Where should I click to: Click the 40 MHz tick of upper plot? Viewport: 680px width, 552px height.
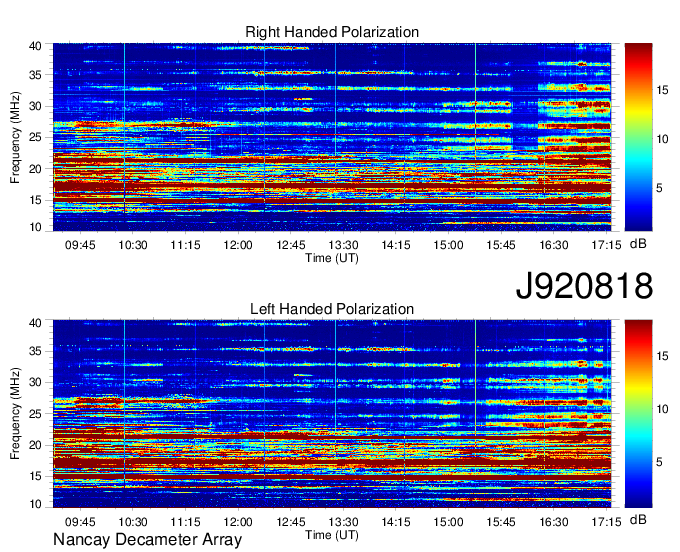tap(35, 46)
